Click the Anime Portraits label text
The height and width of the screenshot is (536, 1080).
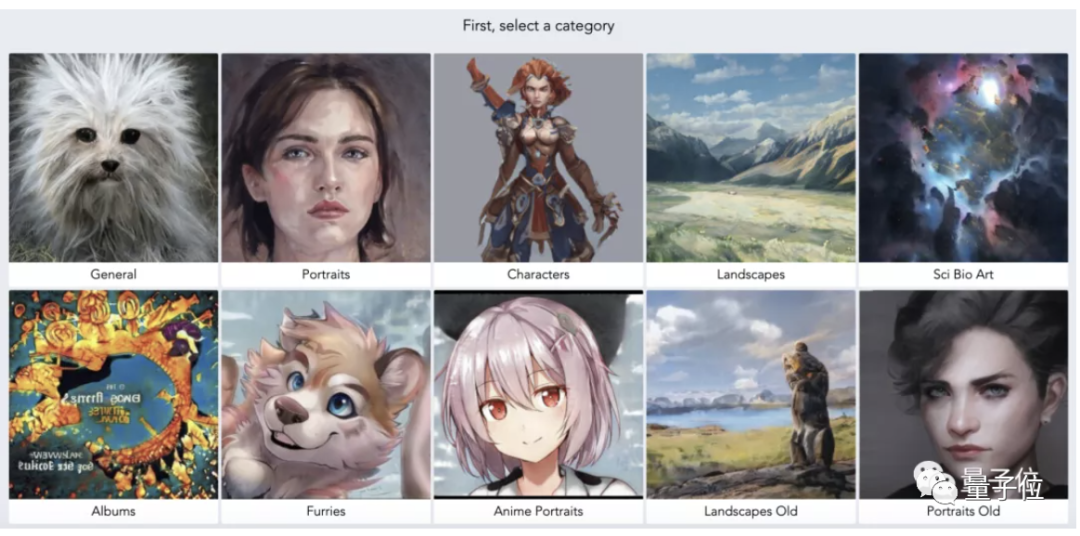pos(539,511)
